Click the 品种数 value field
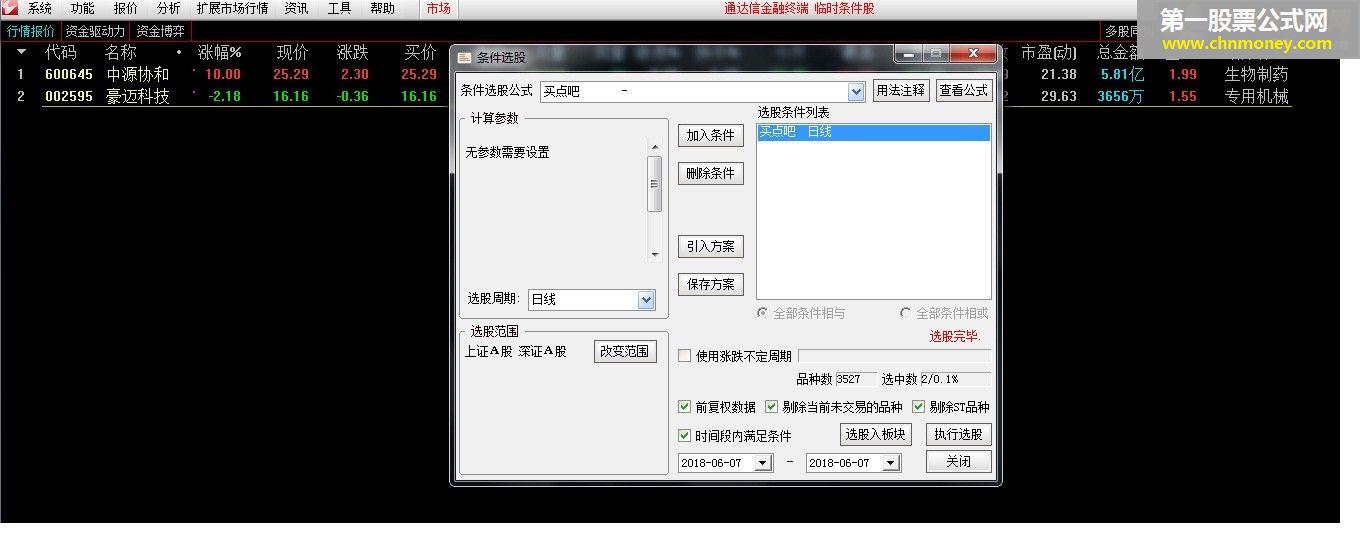This screenshot has width=1360, height=550. [x=855, y=379]
